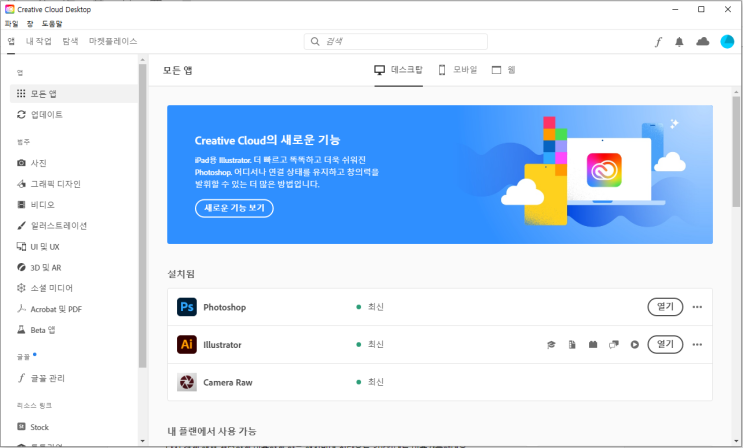Open the notifications bell

(679, 42)
